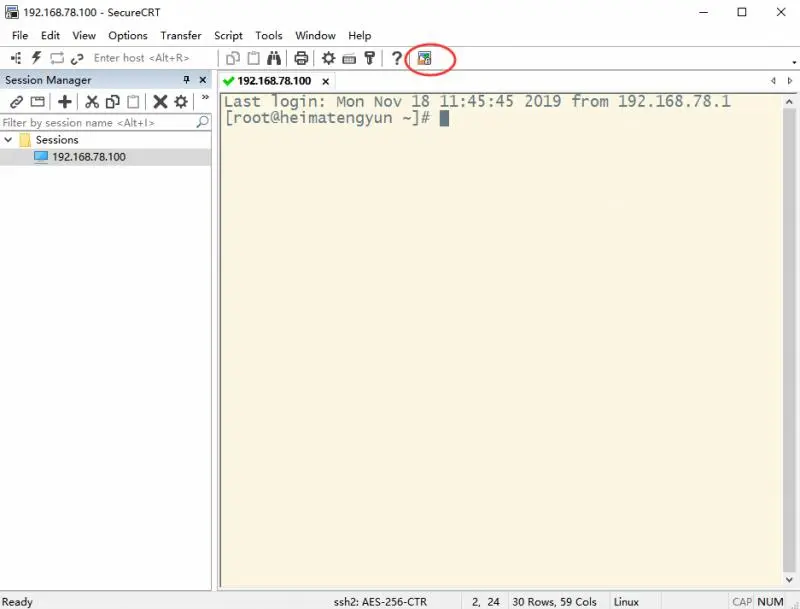Open the Help menu
This screenshot has width=800, height=609.
pyautogui.click(x=360, y=35)
